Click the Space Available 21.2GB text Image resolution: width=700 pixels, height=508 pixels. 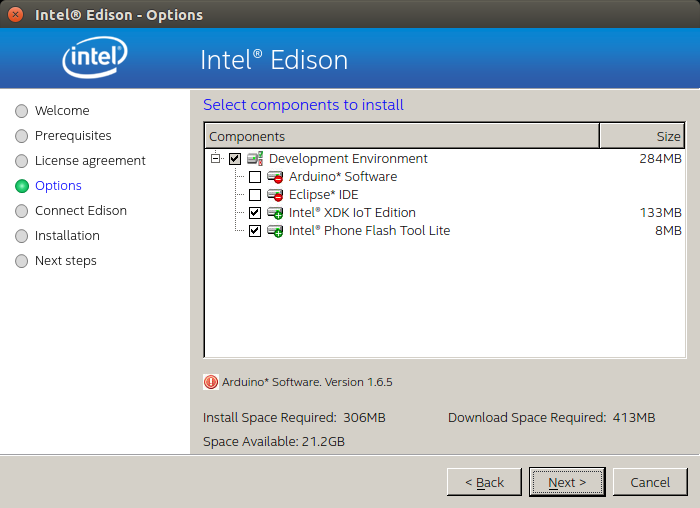click(274, 441)
